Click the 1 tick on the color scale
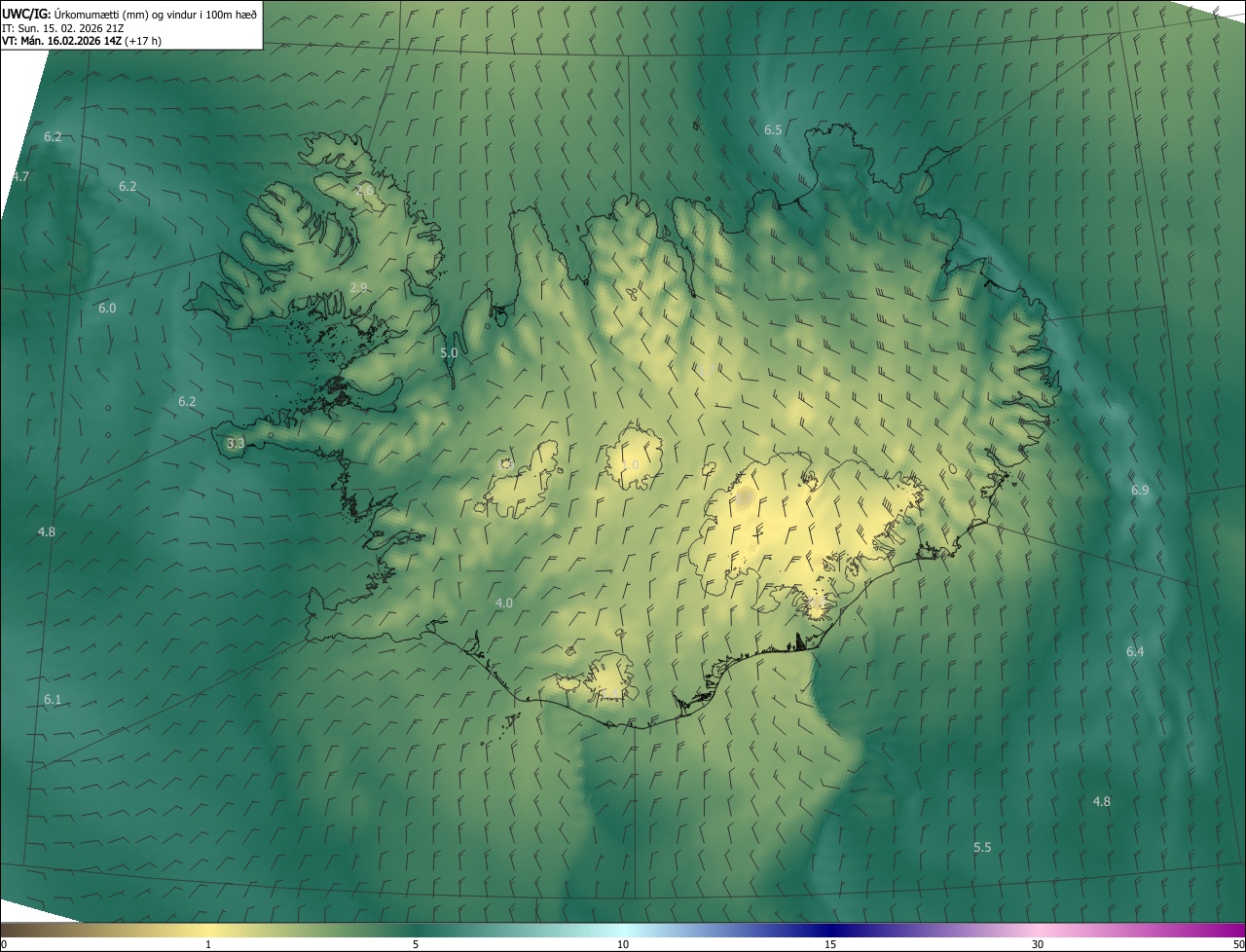Screen dimensions: 1246x952 click(208, 944)
